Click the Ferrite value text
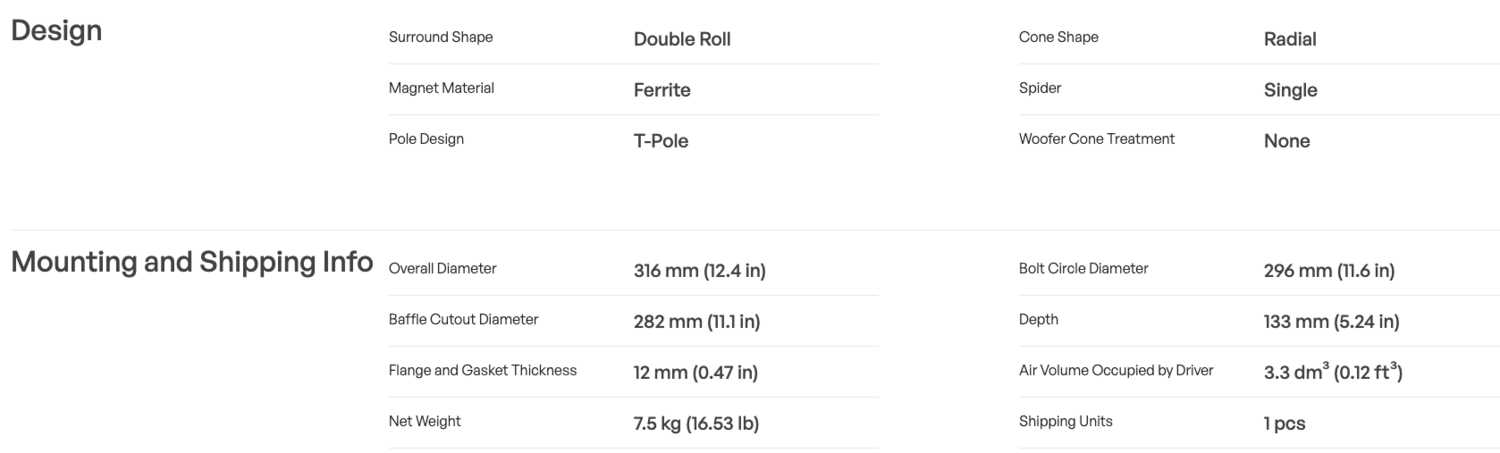Image resolution: width=1500 pixels, height=453 pixels. click(x=662, y=90)
